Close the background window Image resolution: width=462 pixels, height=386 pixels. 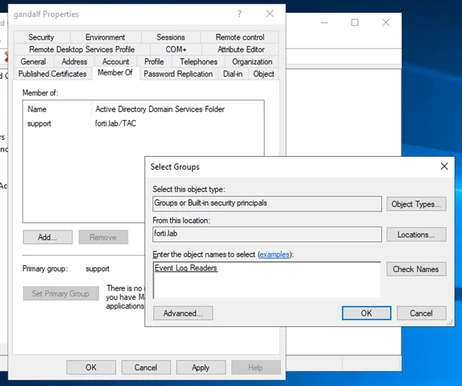click(386, 23)
